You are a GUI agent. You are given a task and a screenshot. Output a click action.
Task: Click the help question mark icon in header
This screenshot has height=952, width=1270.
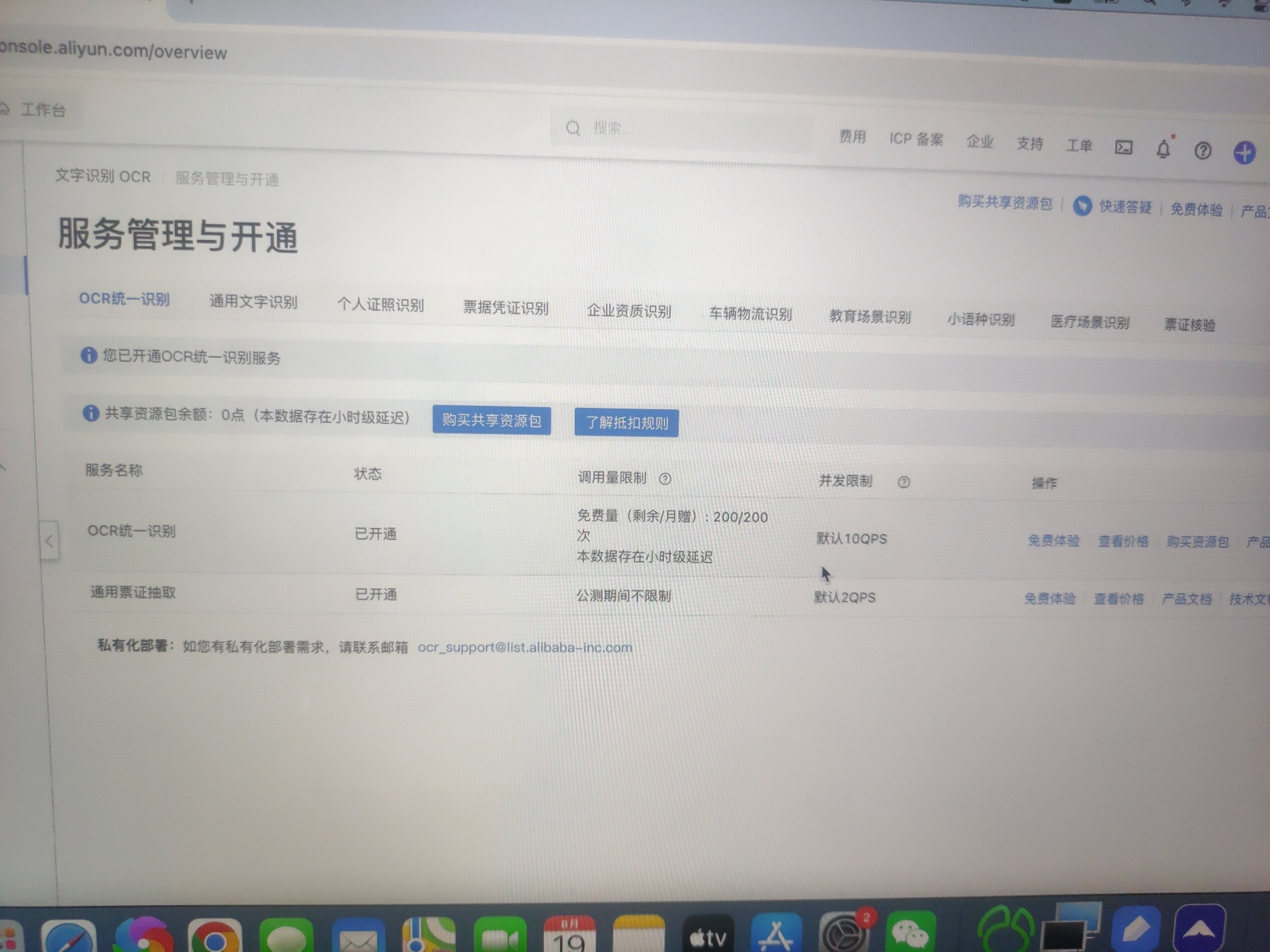pos(1203,151)
